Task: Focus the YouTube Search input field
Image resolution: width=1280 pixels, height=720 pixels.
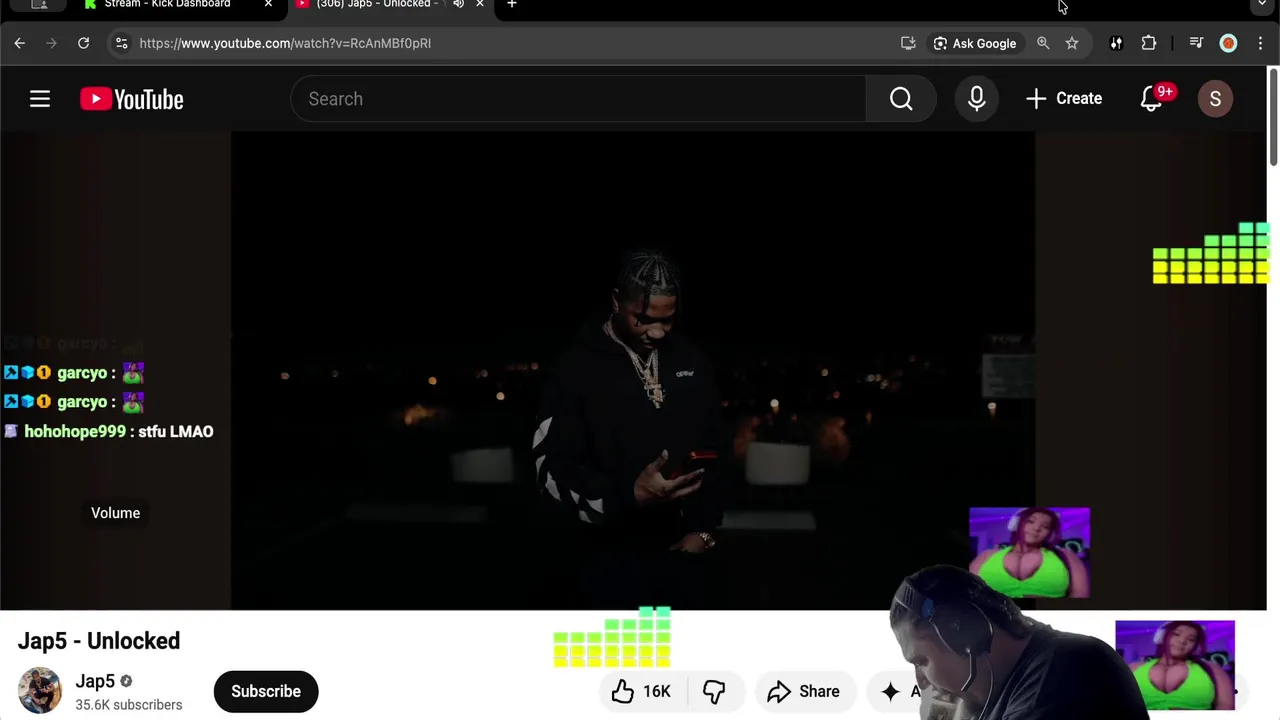Action: click(578, 99)
